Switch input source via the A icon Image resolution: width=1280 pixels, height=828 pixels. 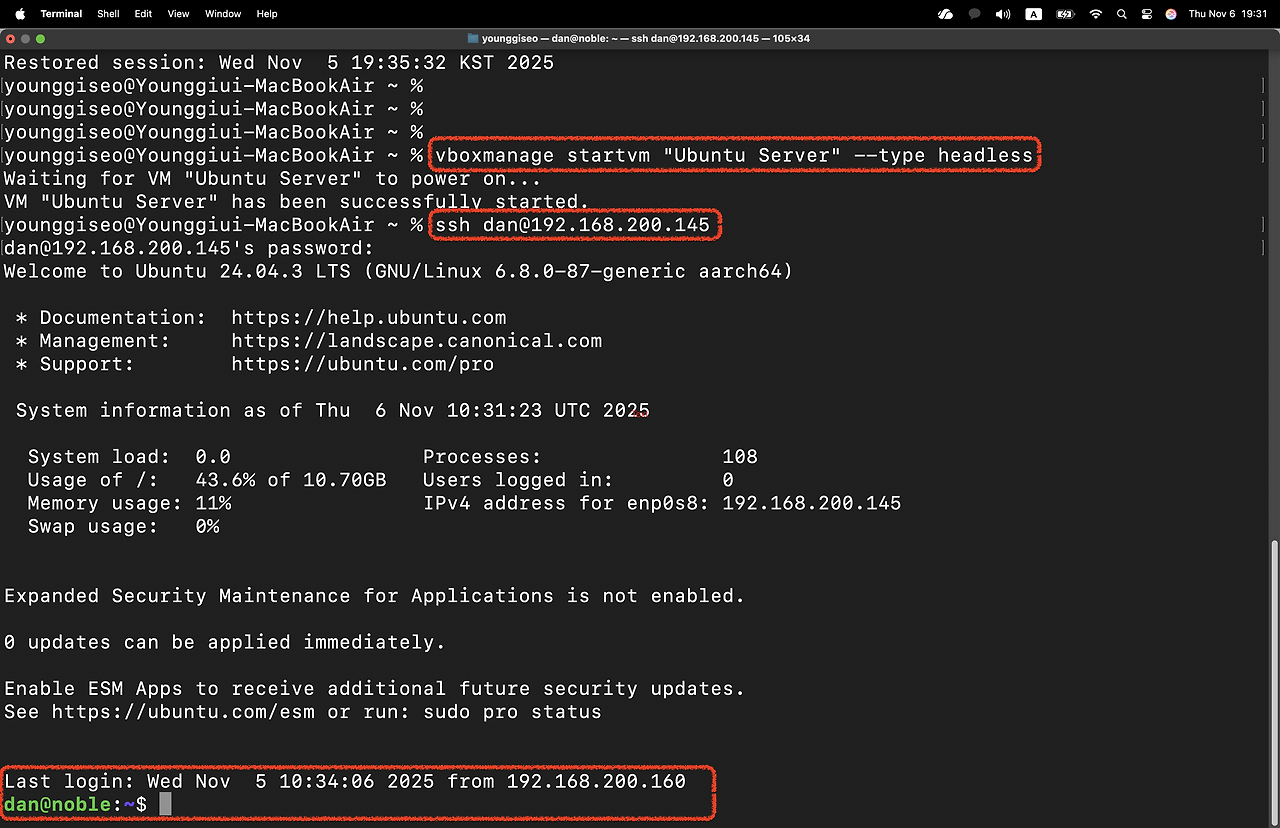[x=1034, y=14]
